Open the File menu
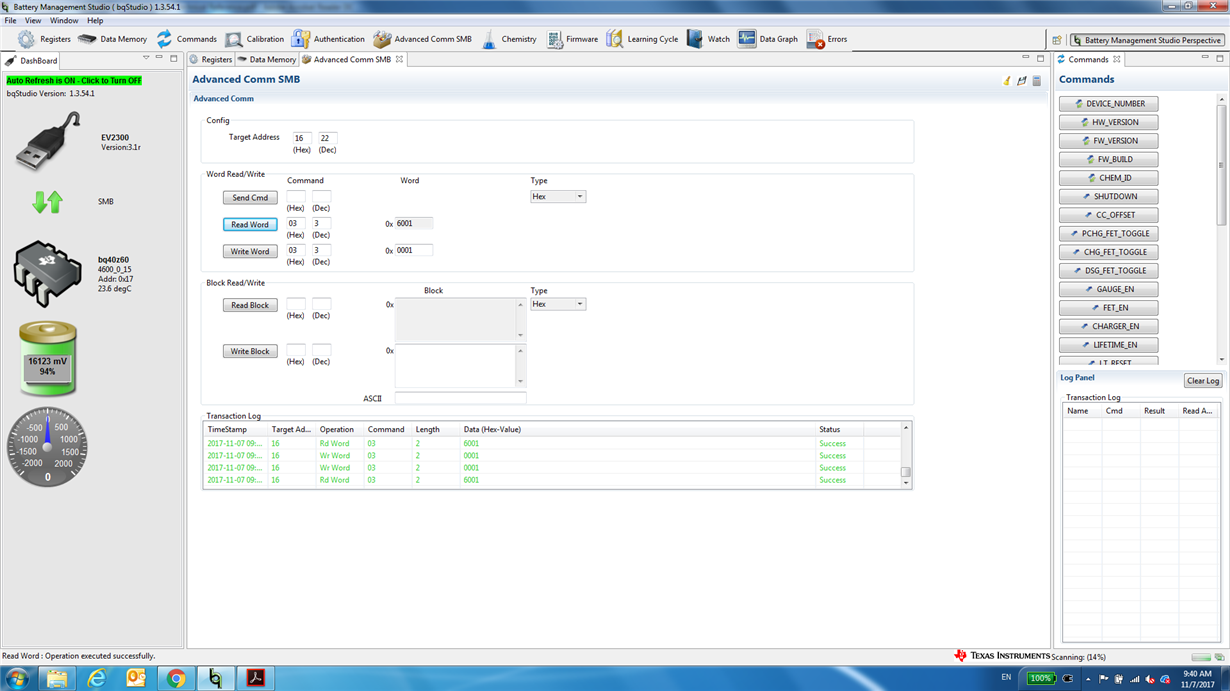This screenshot has width=1230, height=691. click(x=10, y=20)
